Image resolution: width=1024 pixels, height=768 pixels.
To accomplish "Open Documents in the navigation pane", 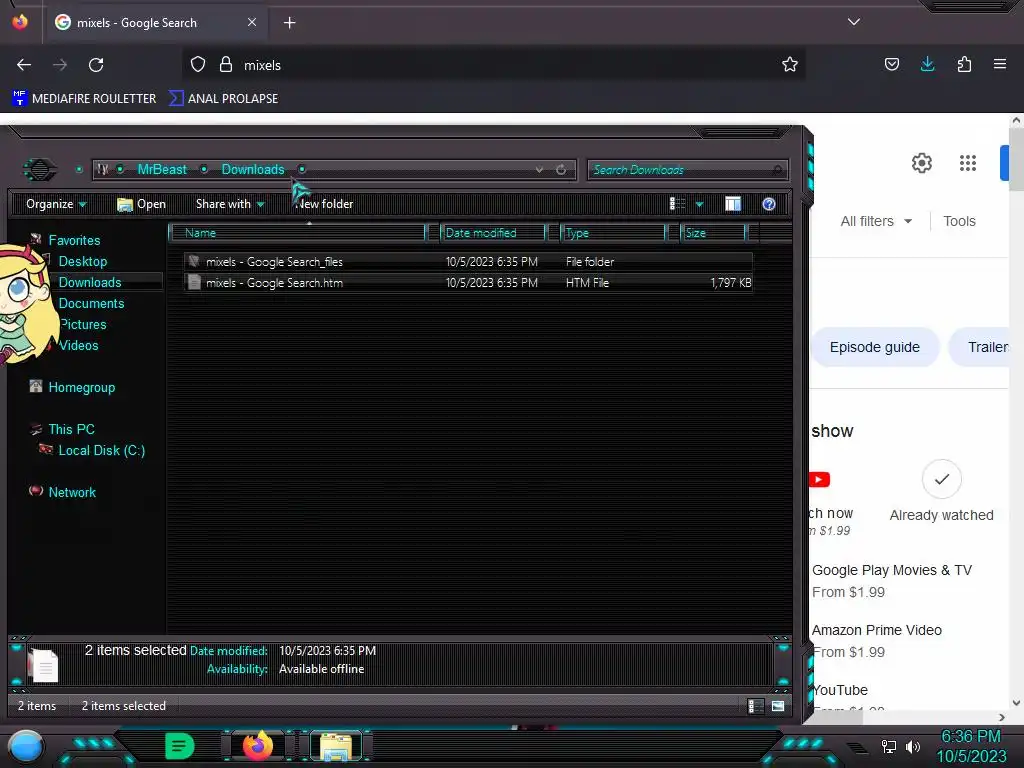I will (91, 303).
